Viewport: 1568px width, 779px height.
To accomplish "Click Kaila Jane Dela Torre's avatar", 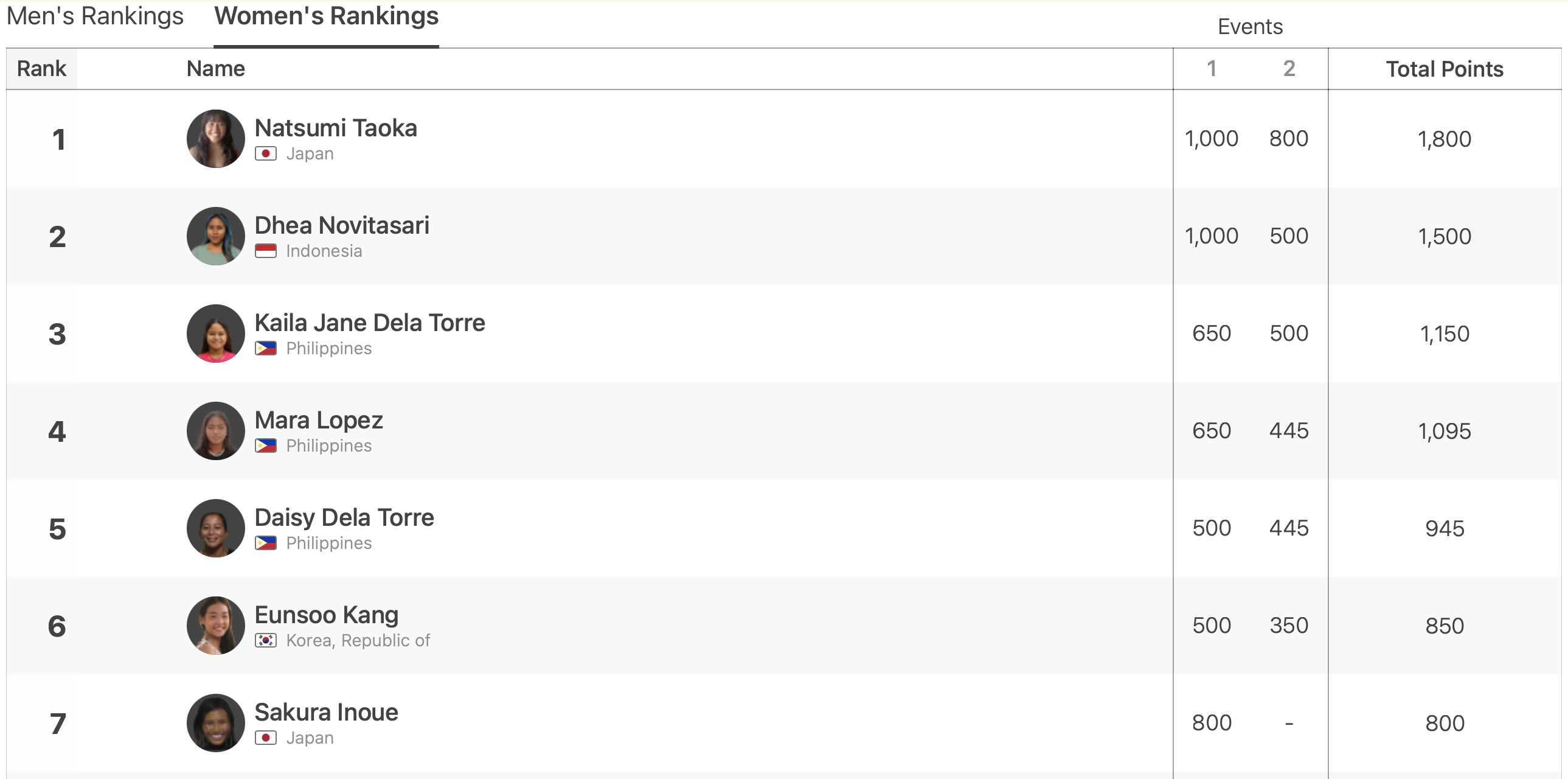I will tap(215, 334).
